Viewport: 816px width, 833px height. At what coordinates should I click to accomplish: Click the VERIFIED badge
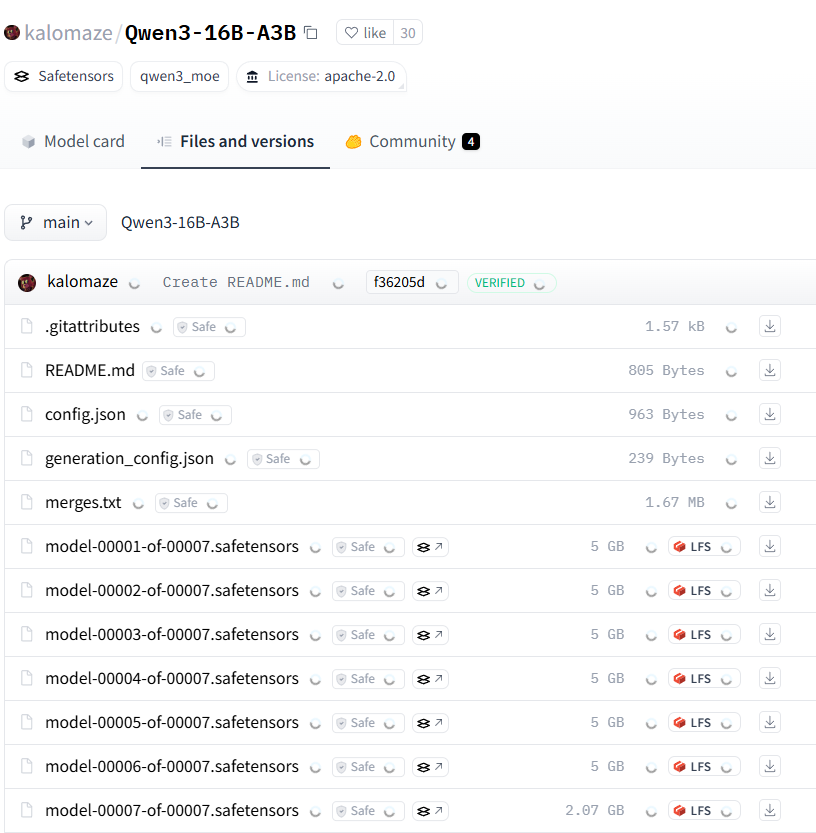coord(511,283)
